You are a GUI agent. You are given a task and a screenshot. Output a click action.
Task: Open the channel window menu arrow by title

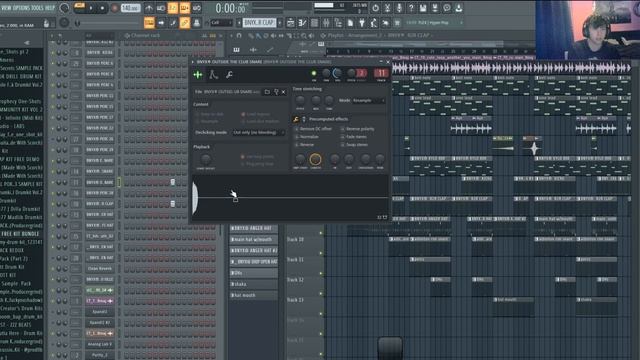tap(193, 62)
